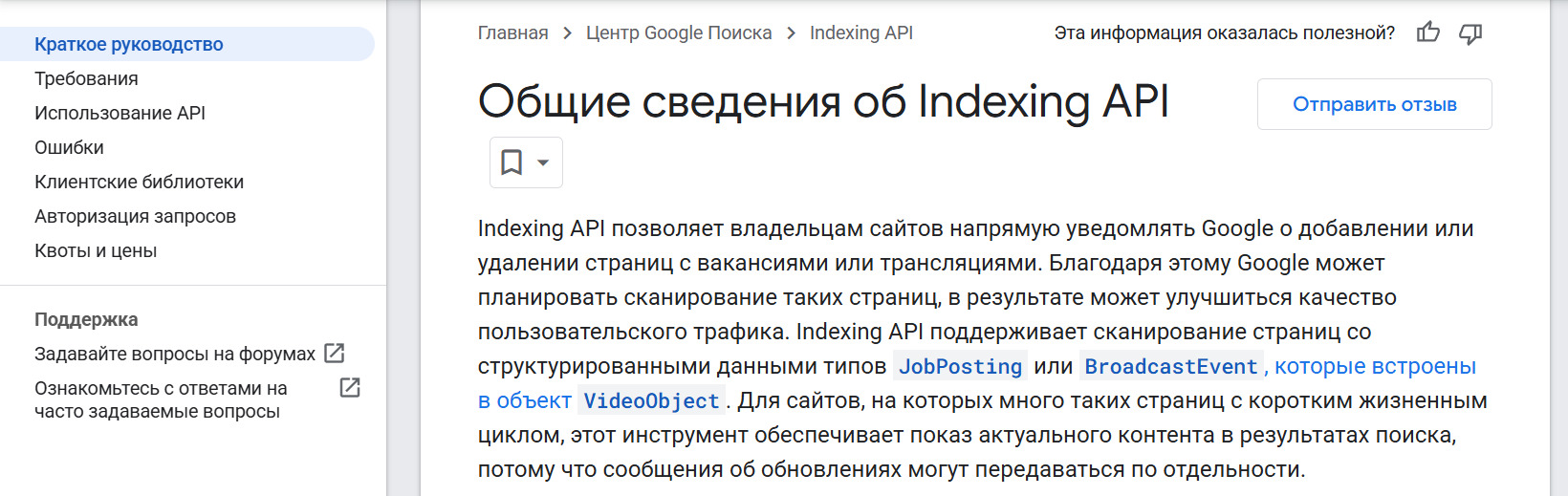Open Использование API in sidebar

[x=120, y=113]
